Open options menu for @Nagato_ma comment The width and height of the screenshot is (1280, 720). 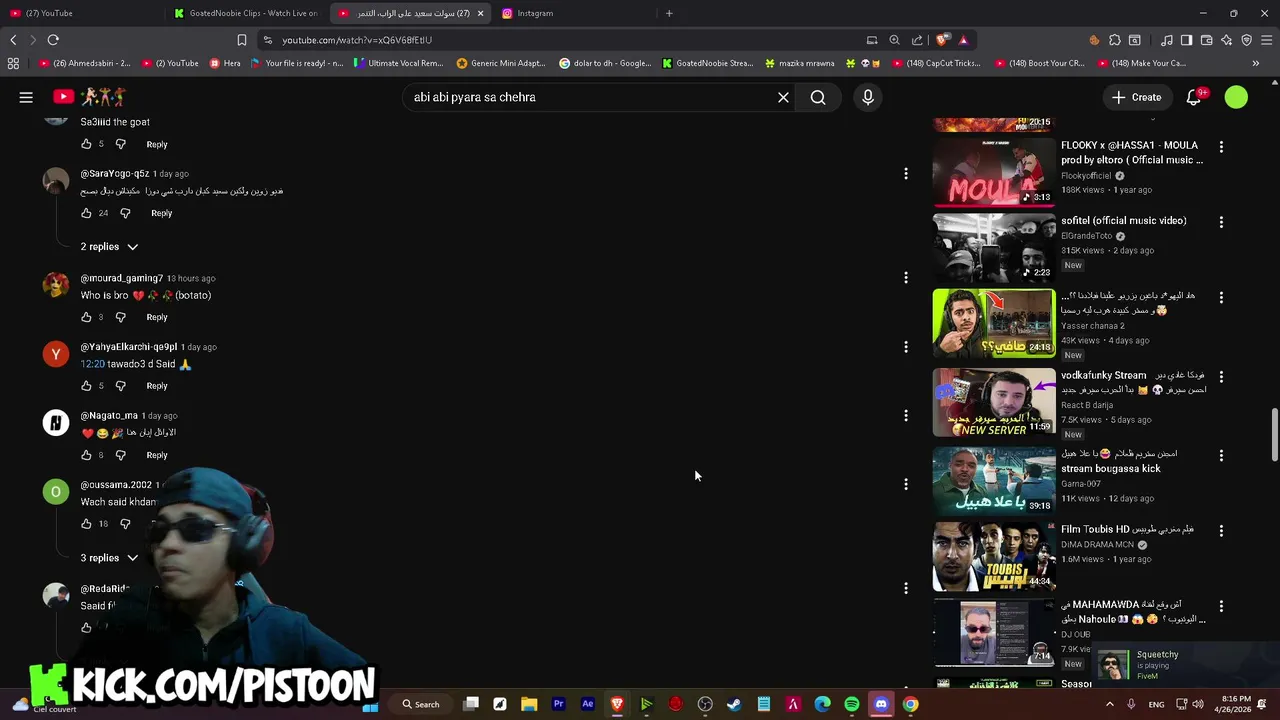tap(906, 416)
